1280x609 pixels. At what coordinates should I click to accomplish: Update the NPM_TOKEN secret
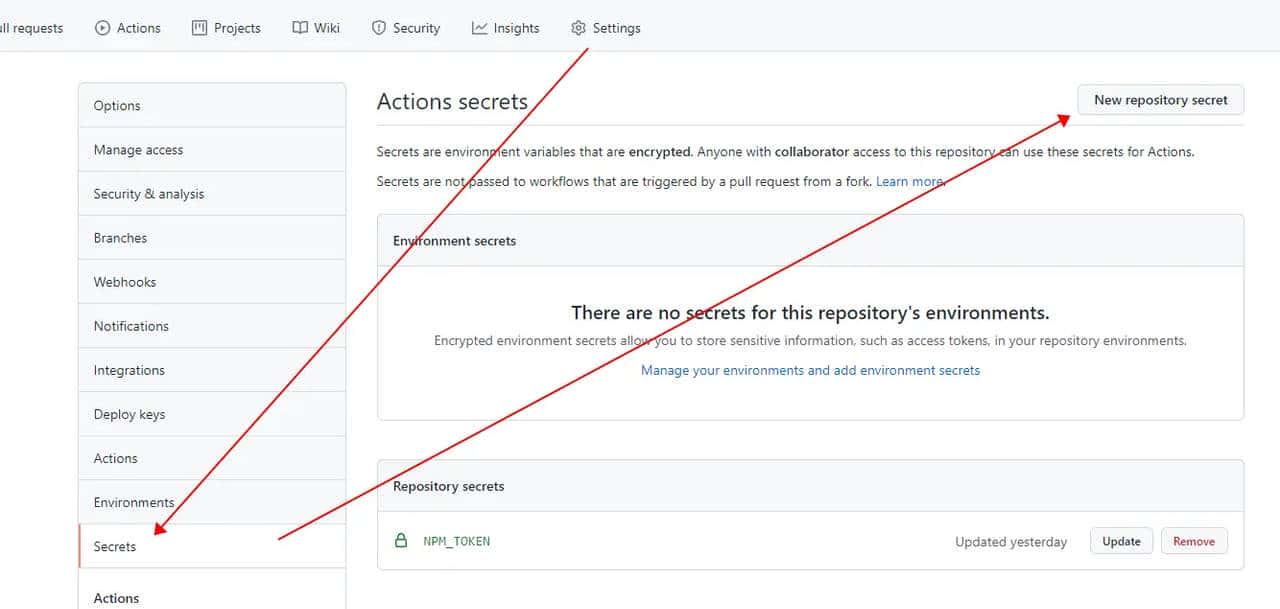[x=1121, y=541]
